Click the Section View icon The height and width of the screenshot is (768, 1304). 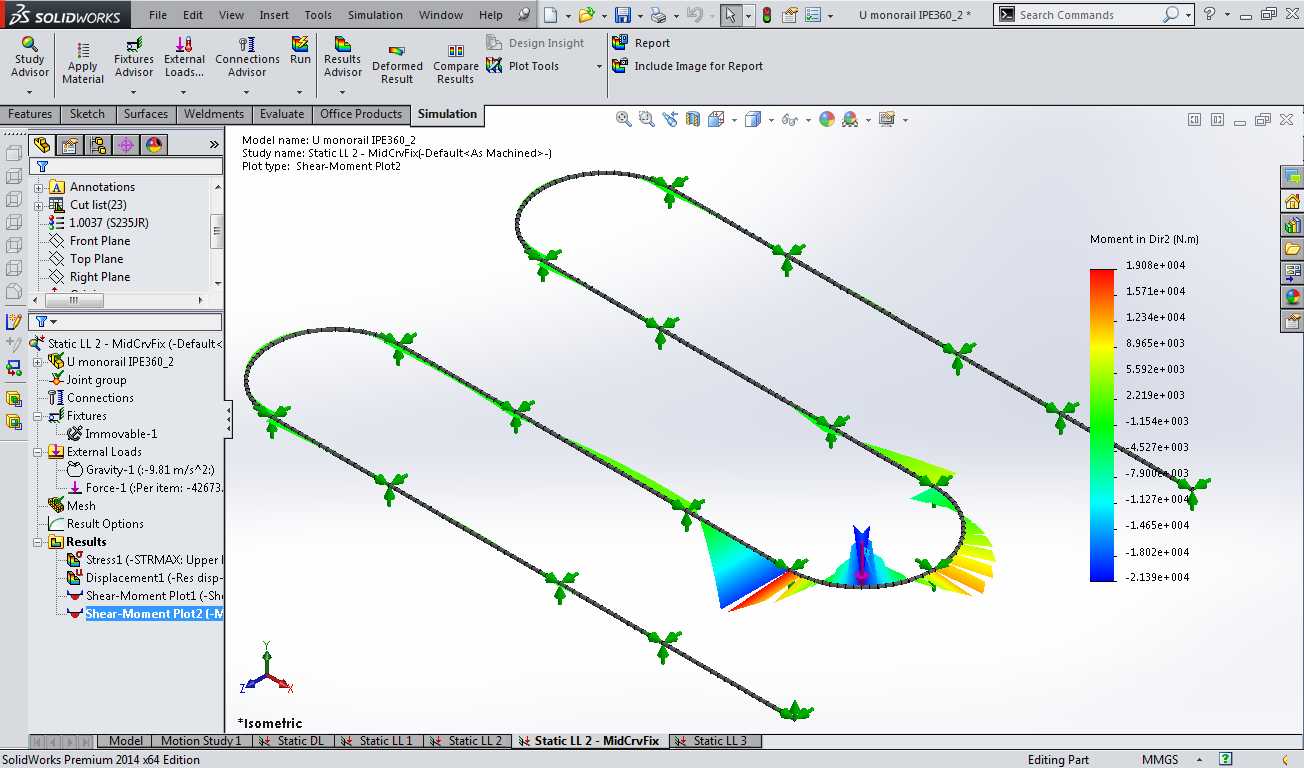coord(694,119)
